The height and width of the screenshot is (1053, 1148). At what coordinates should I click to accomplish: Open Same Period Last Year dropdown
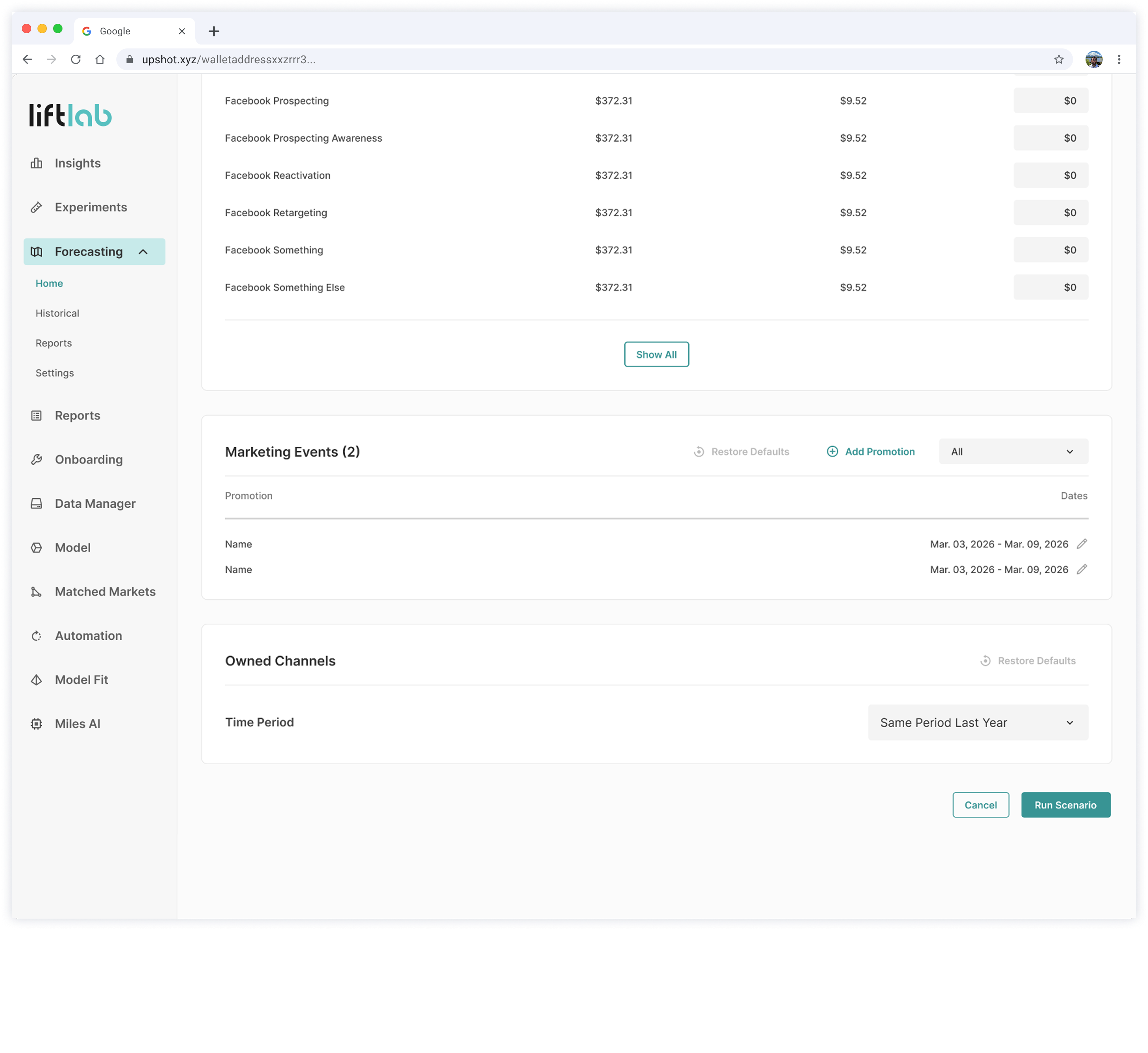click(978, 723)
